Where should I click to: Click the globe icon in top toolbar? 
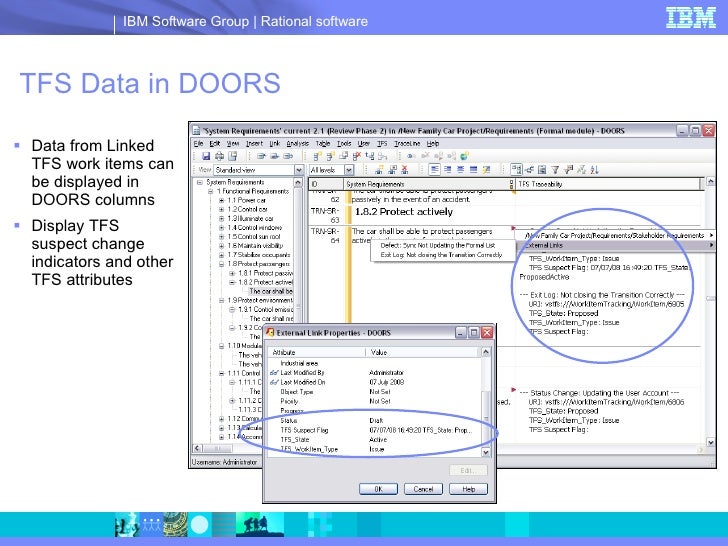(464, 156)
